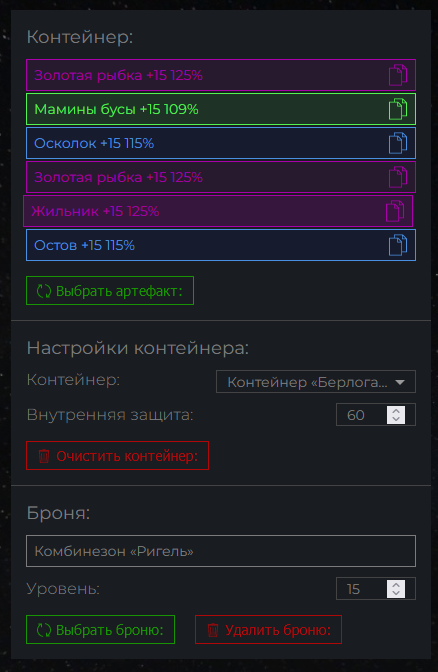
Task: Select the Осколок +15 115% row
Action: [x=221, y=143]
